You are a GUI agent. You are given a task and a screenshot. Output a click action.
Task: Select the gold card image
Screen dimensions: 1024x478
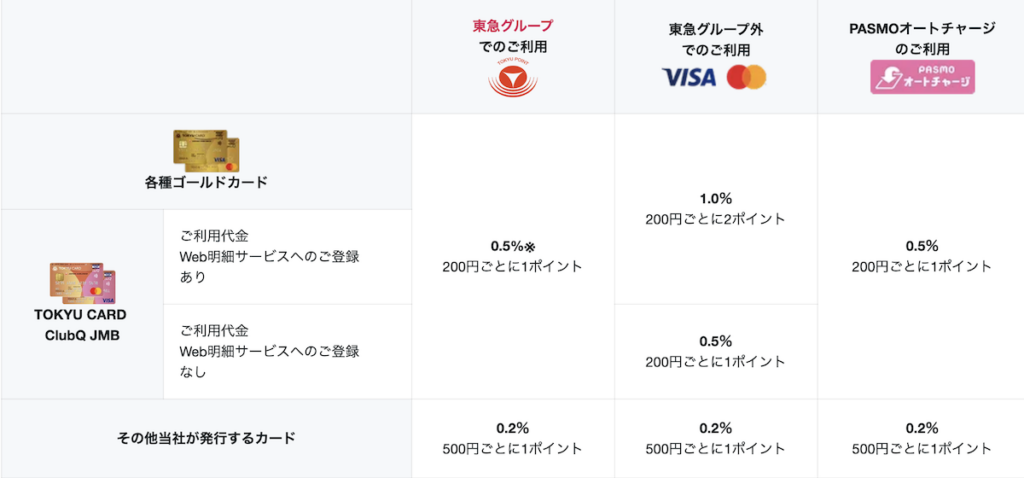[205, 150]
